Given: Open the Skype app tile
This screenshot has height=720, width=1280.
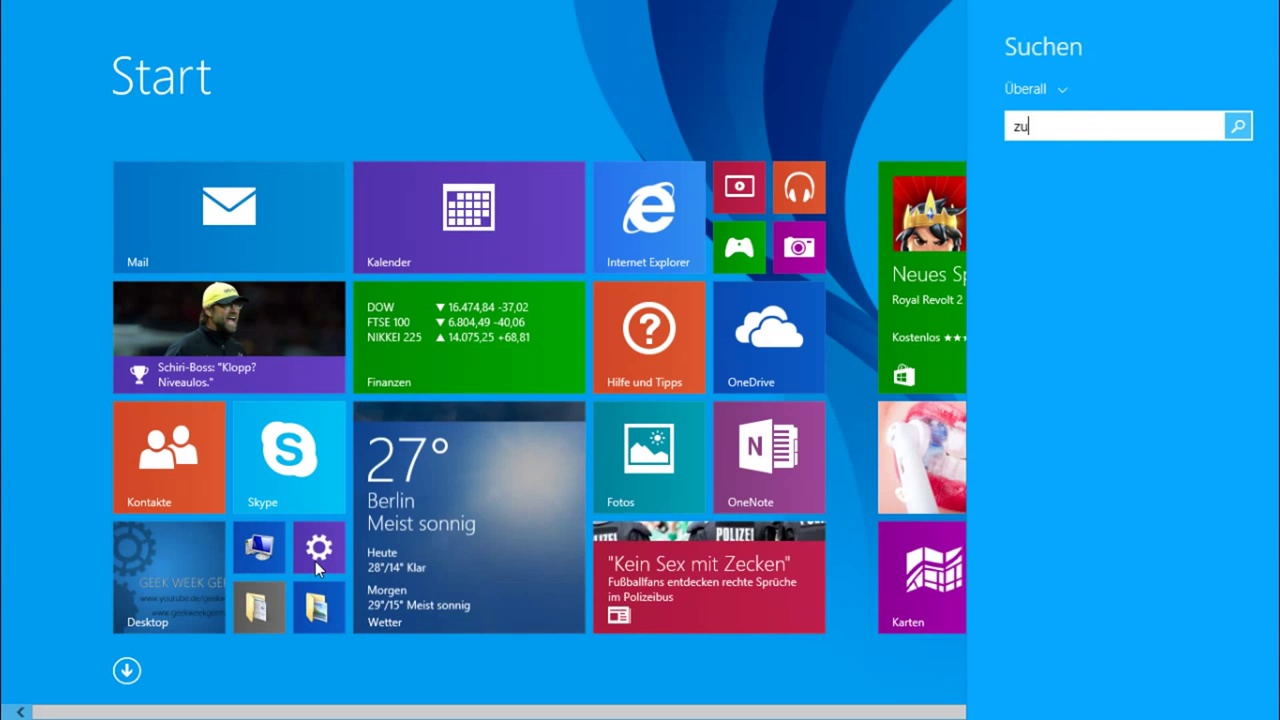Looking at the screenshot, I should click(288, 457).
